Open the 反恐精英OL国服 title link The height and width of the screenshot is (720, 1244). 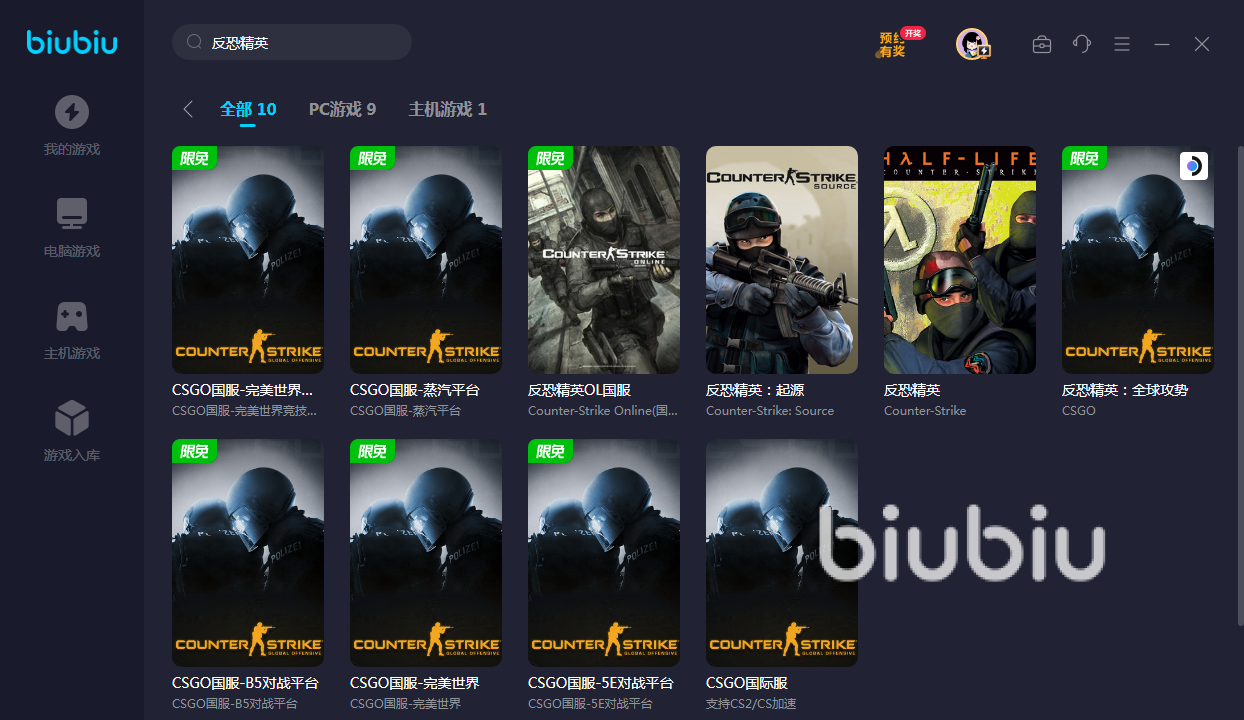click(579, 390)
